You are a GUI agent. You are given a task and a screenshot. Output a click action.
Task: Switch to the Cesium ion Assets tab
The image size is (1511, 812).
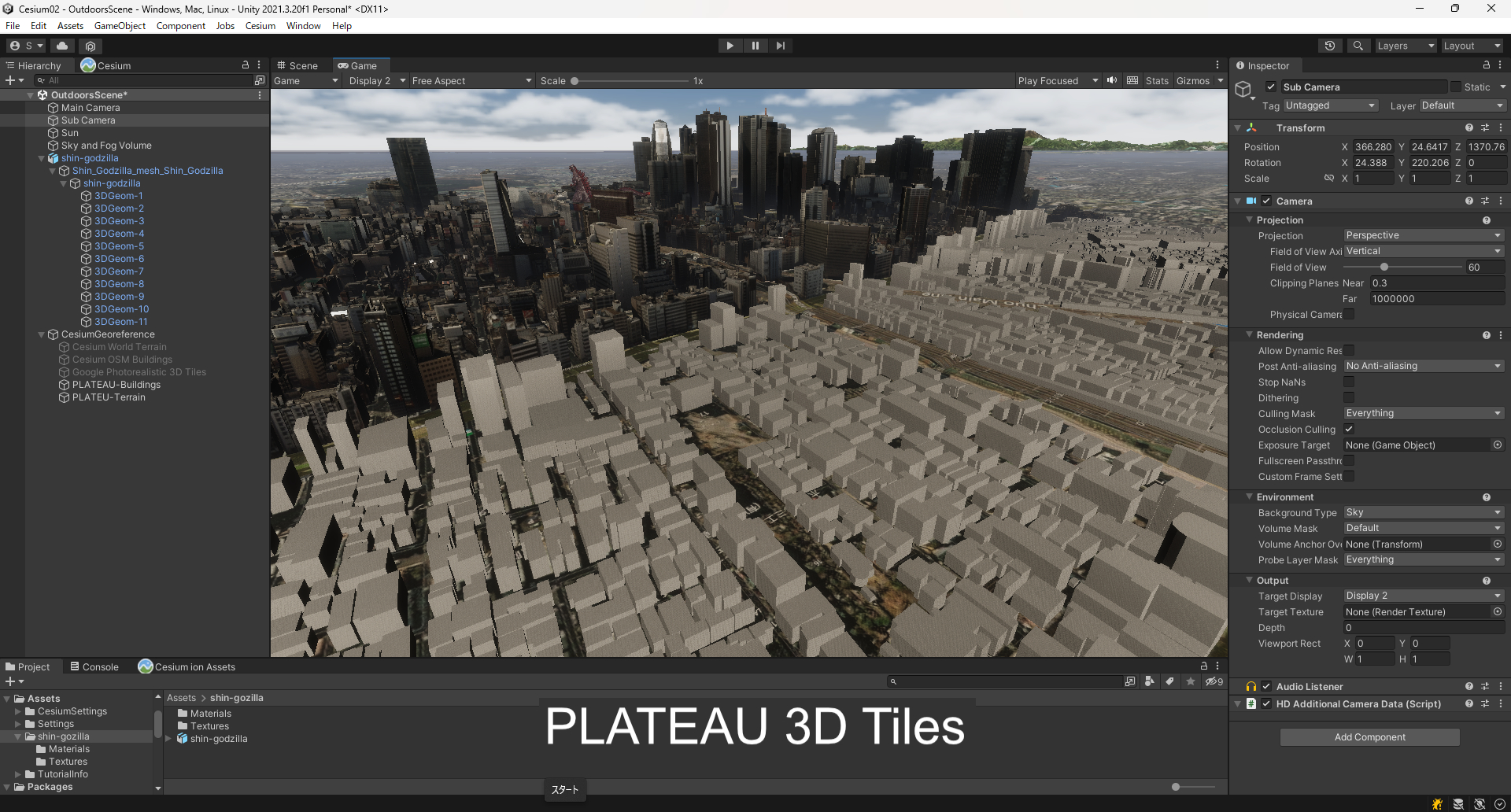187,666
